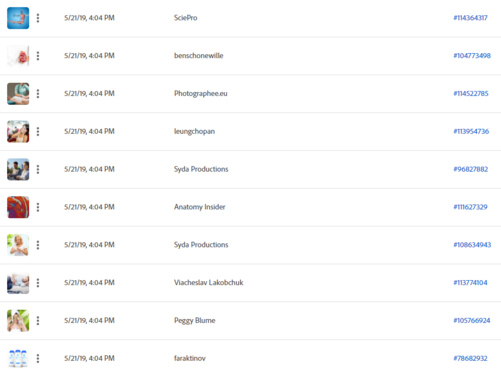Select the Peggy Blume thumbnail image
Image resolution: width=501 pixels, height=375 pixels.
(18, 321)
